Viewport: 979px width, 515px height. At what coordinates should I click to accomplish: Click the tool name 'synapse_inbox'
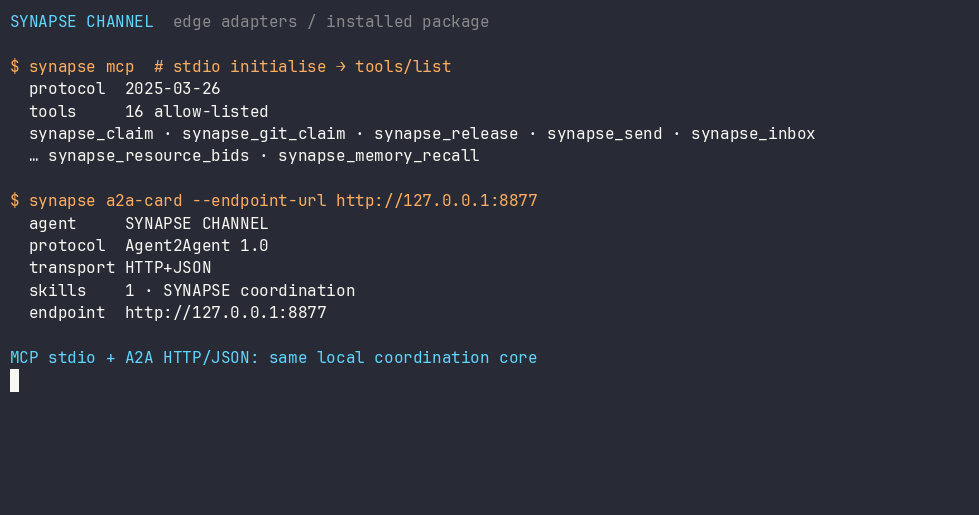tap(753, 134)
